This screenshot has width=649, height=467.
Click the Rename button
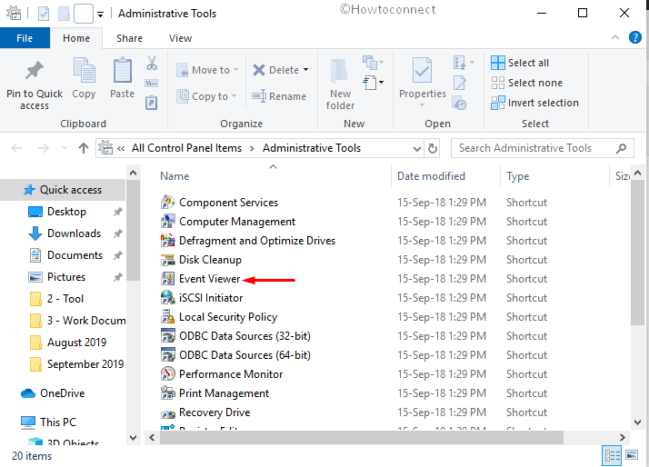[279, 96]
